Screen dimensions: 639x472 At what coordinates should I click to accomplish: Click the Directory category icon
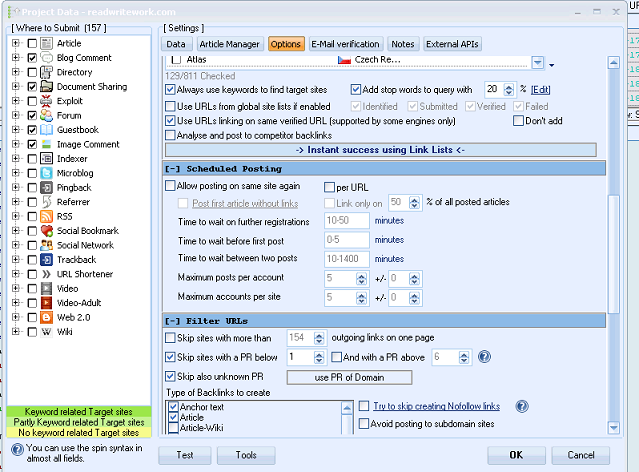pos(46,72)
